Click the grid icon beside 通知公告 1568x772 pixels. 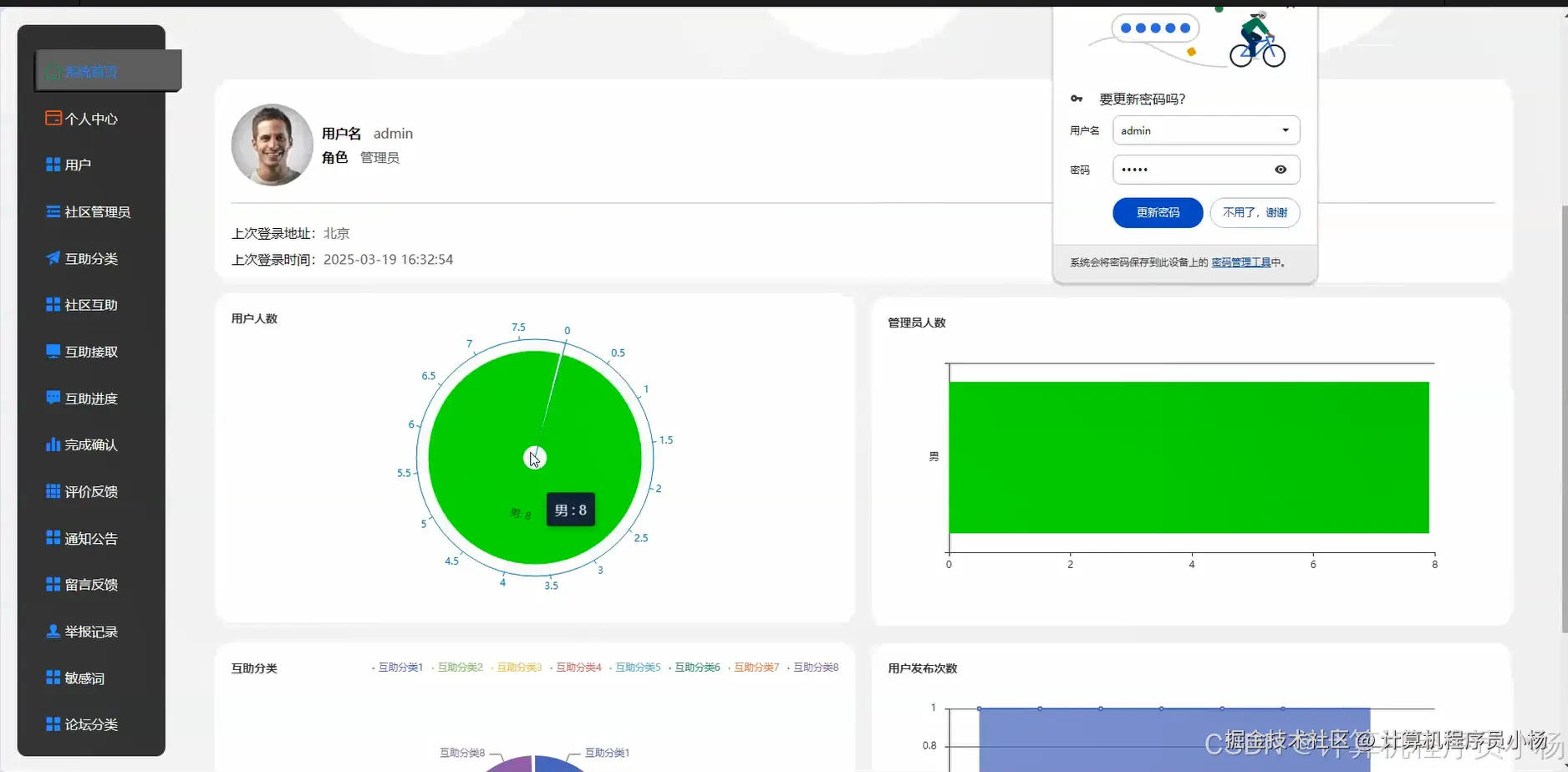click(53, 538)
